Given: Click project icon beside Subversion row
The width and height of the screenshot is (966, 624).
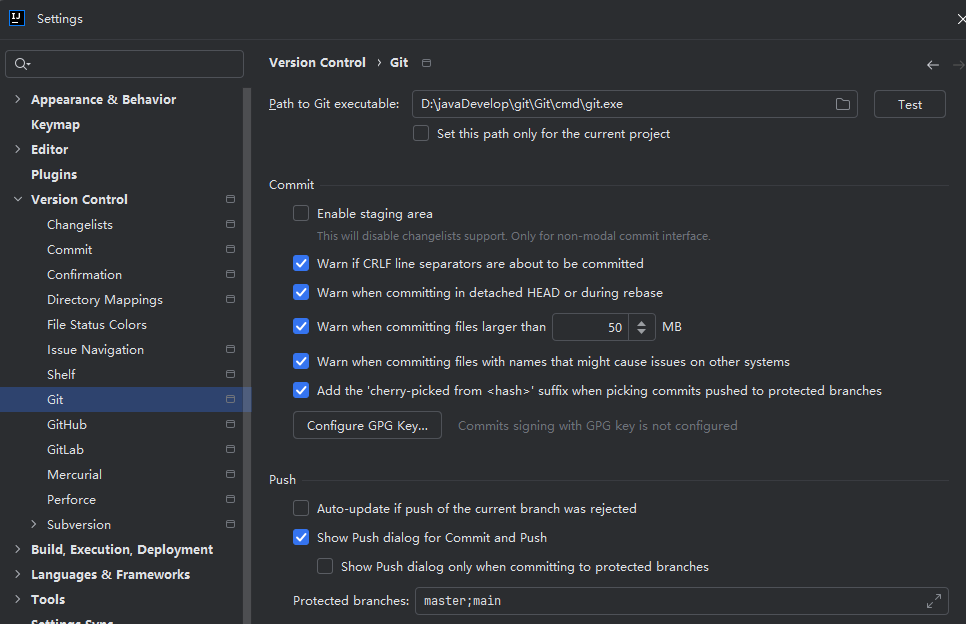Looking at the screenshot, I should click(230, 524).
